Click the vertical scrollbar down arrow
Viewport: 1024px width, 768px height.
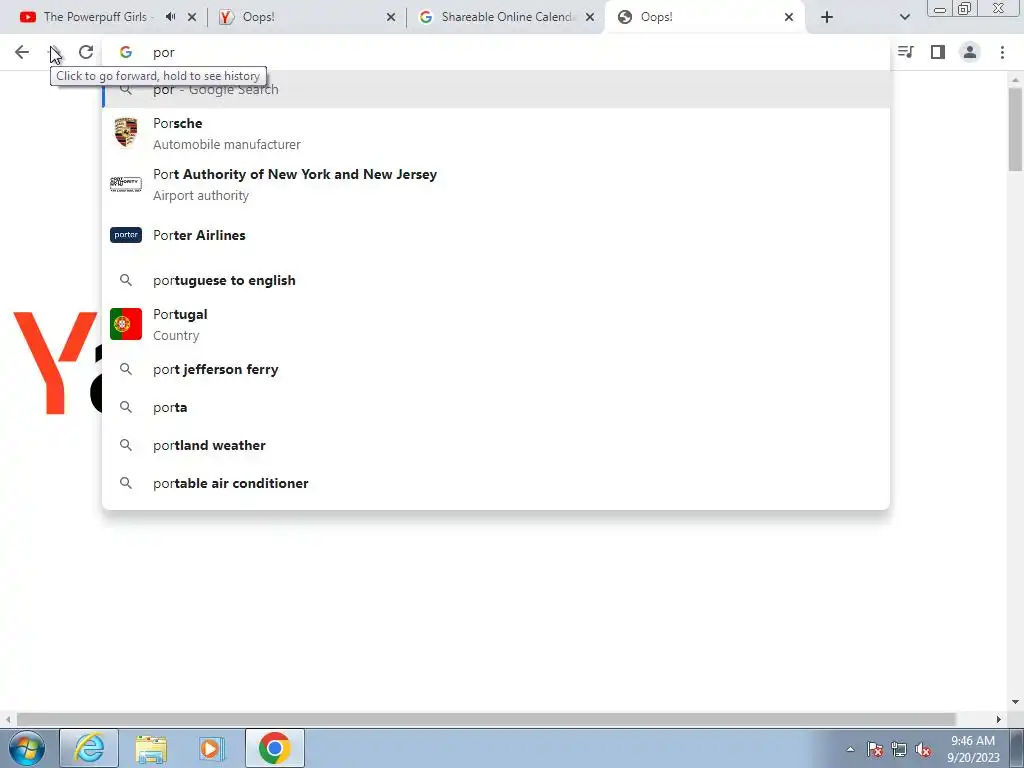tap(1015, 703)
